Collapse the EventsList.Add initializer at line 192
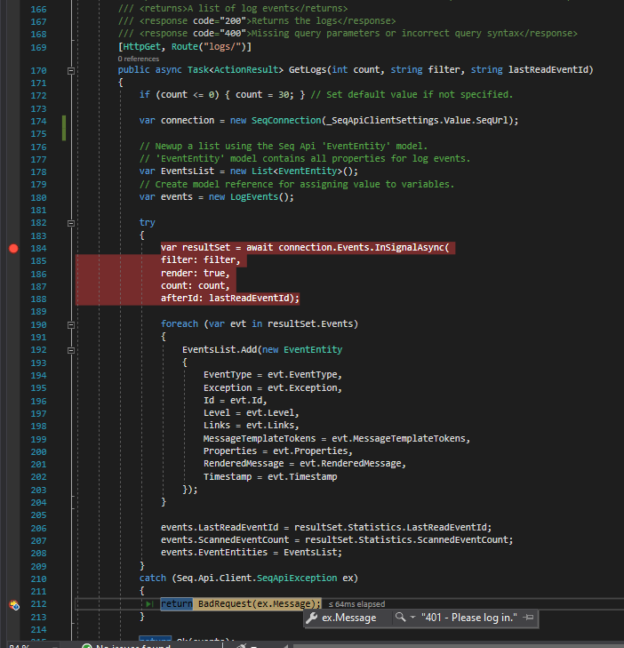Image resolution: width=624 pixels, height=648 pixels. tap(71, 350)
